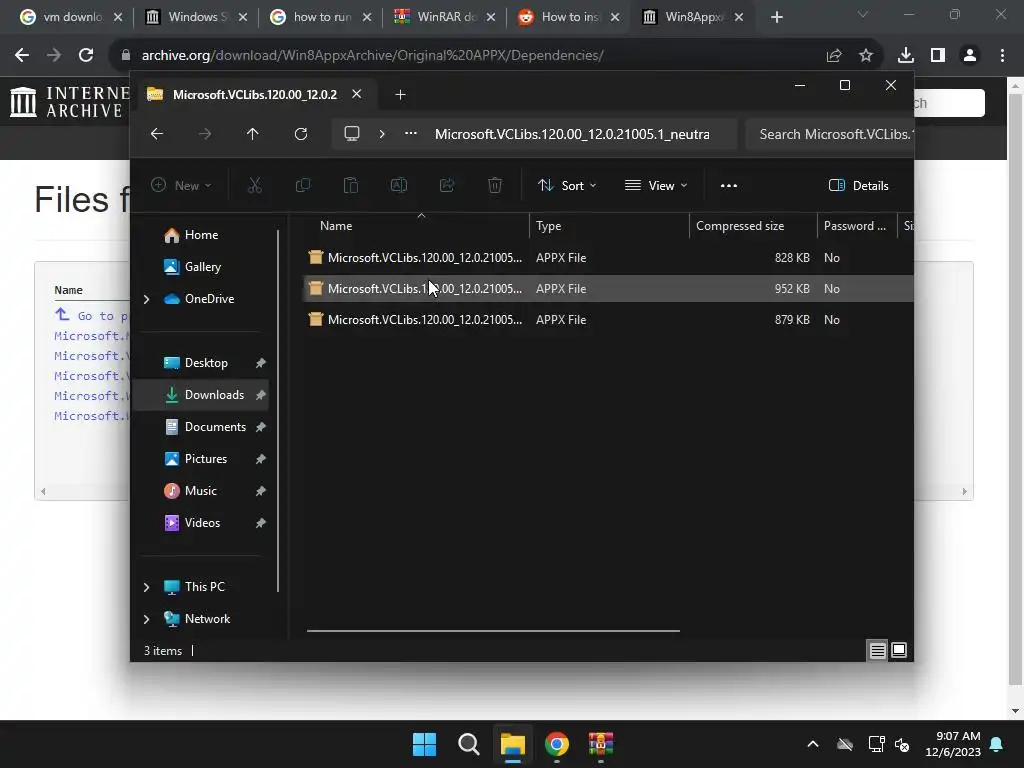Screen dimensions: 1024x768
Task: Switch to the vm download Chrome tab
Action: pos(71,17)
